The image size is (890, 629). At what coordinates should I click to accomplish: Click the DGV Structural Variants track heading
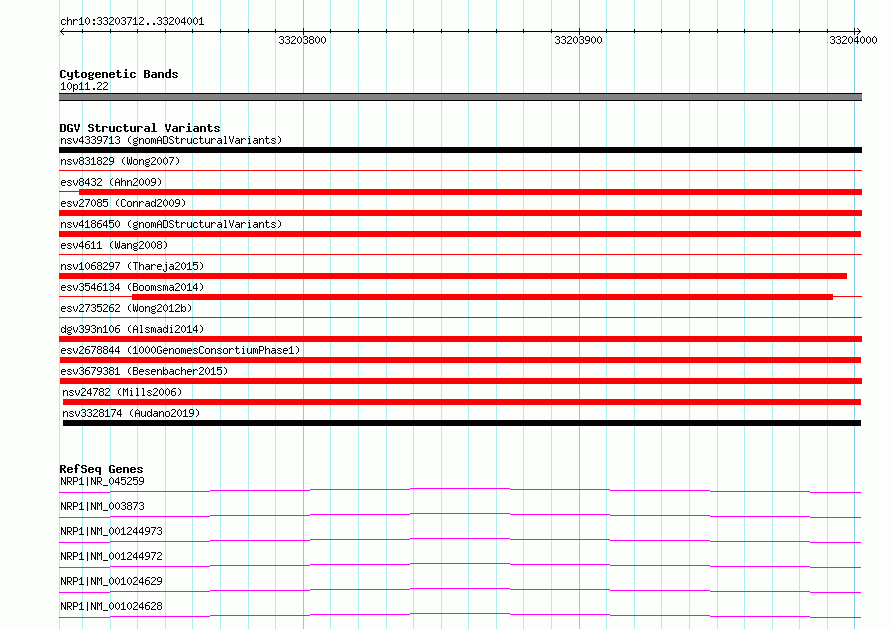point(140,128)
